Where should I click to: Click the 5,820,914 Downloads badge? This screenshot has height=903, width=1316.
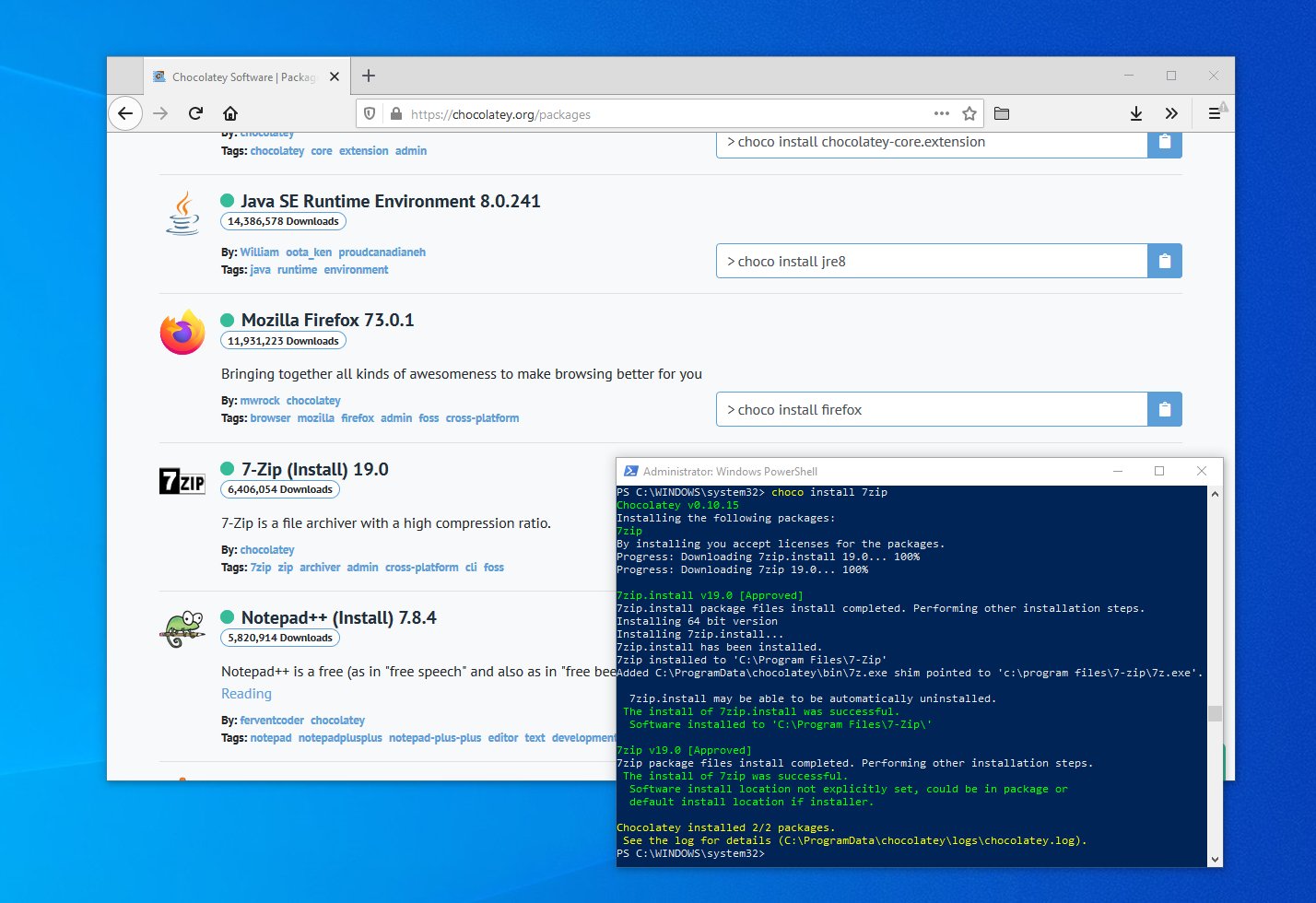[x=280, y=638]
